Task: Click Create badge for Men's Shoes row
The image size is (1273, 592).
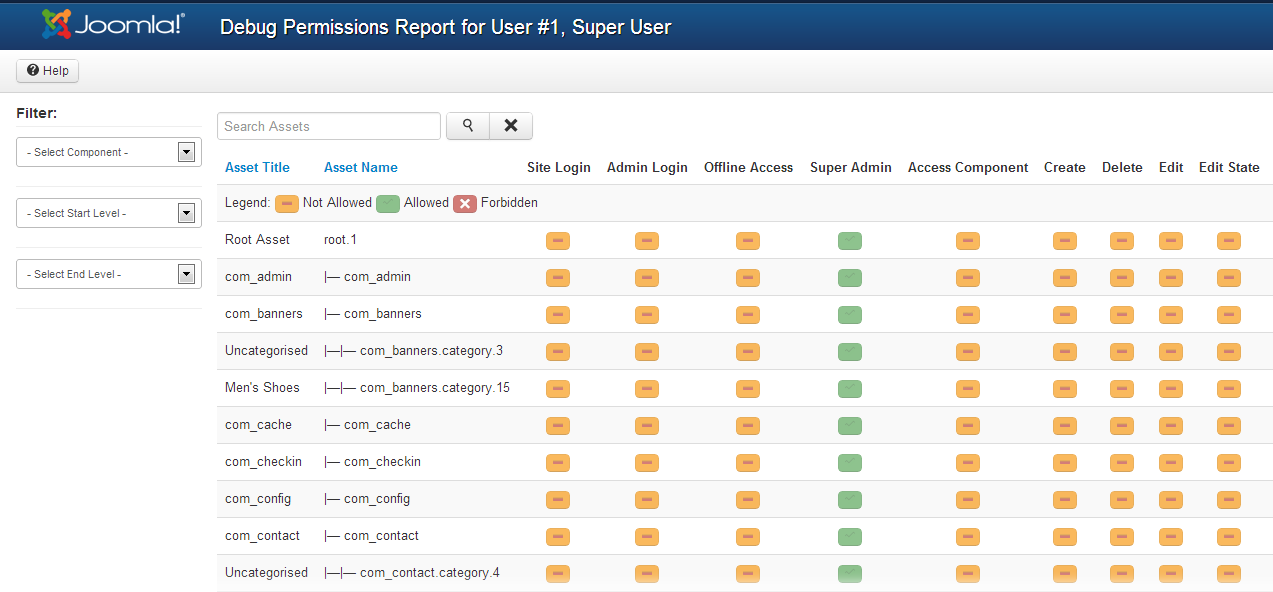Action: [x=1065, y=389]
